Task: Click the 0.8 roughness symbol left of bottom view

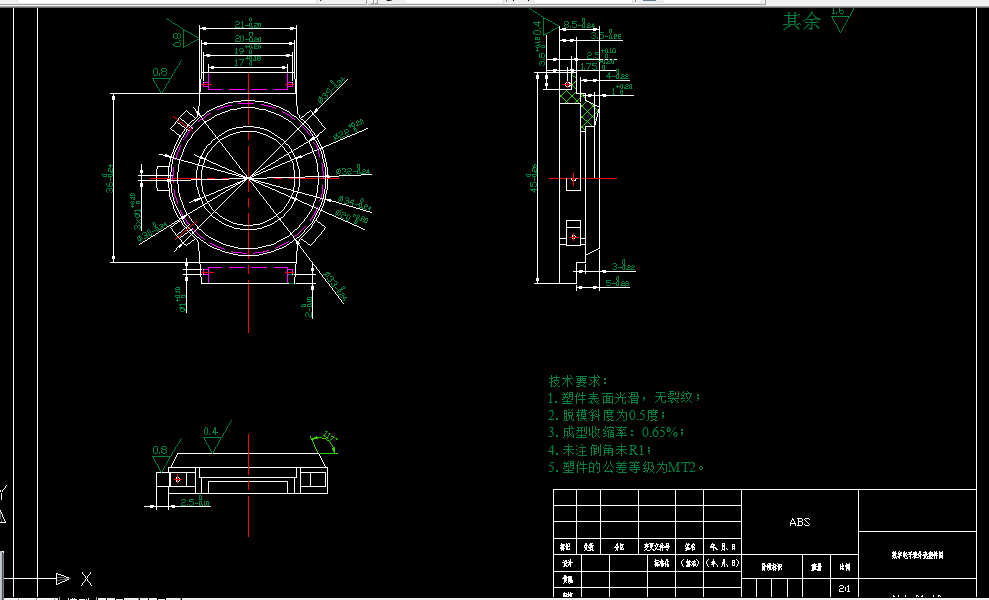Action: 160,452
